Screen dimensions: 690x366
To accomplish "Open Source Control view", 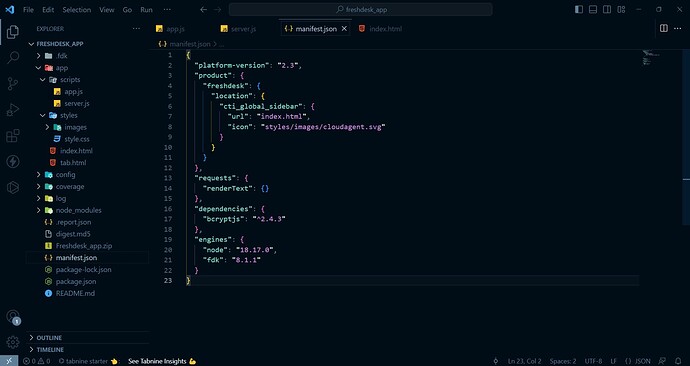I will click(13, 83).
